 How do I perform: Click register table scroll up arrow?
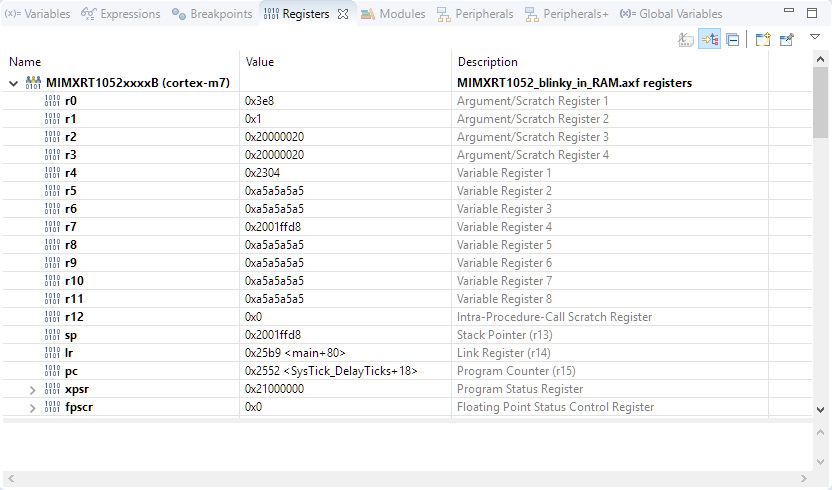coord(820,59)
